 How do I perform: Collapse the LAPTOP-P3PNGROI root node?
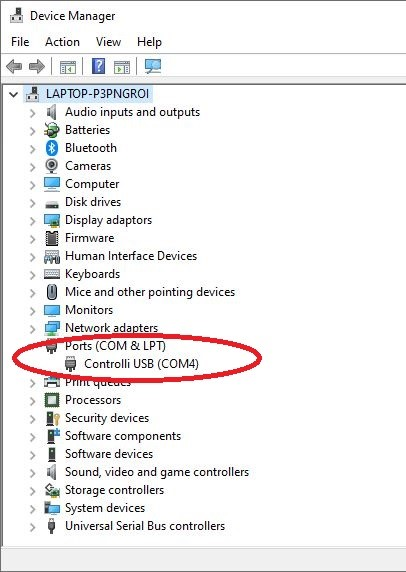pyautogui.click(x=13, y=95)
